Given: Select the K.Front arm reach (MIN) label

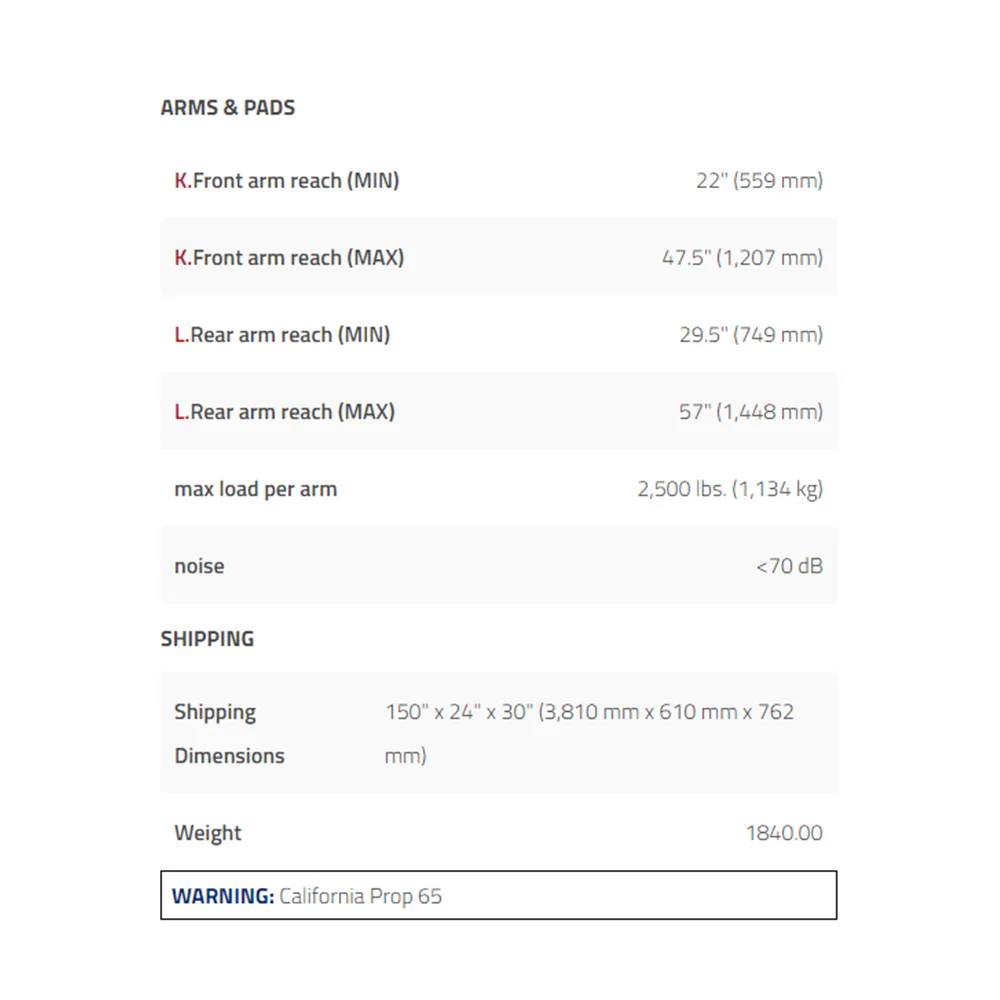Looking at the screenshot, I should [287, 180].
